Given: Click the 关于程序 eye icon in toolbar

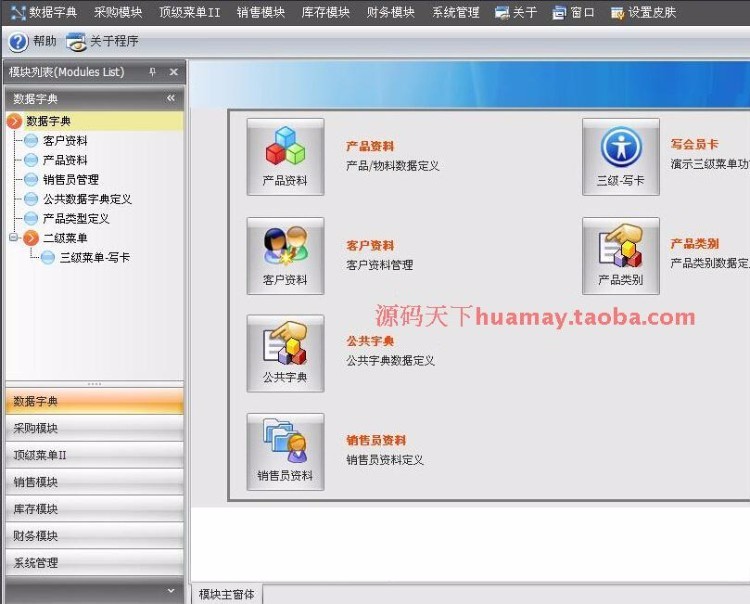Looking at the screenshot, I should (x=76, y=42).
